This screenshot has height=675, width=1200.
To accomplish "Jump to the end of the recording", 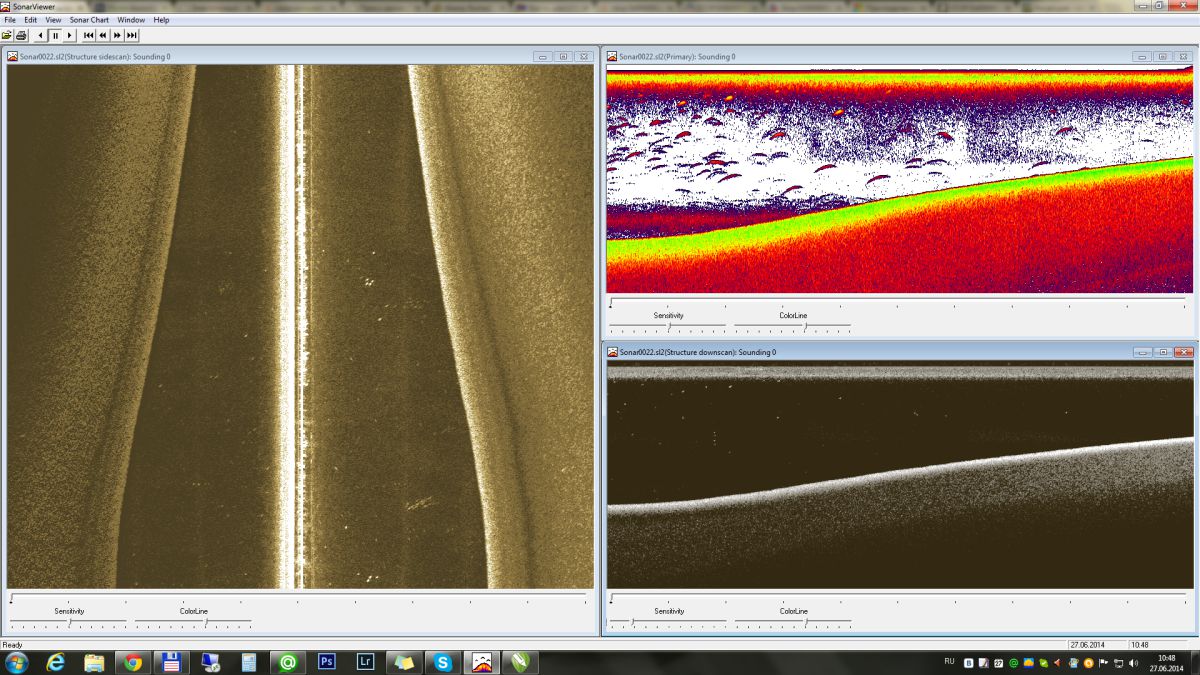I will tap(132, 35).
